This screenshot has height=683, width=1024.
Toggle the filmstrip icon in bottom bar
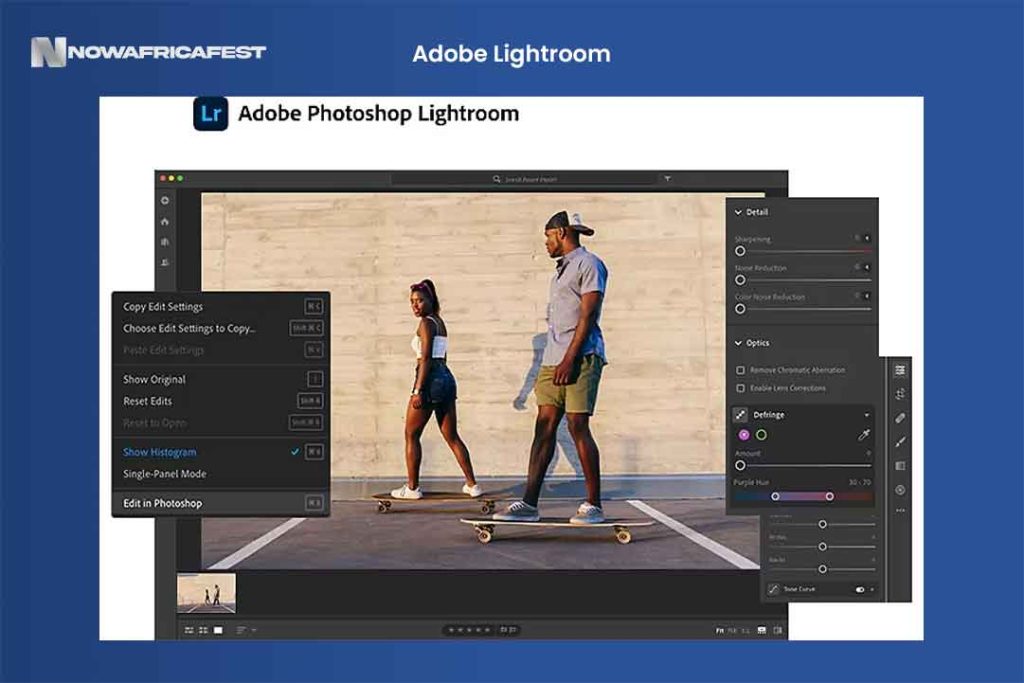click(761, 630)
